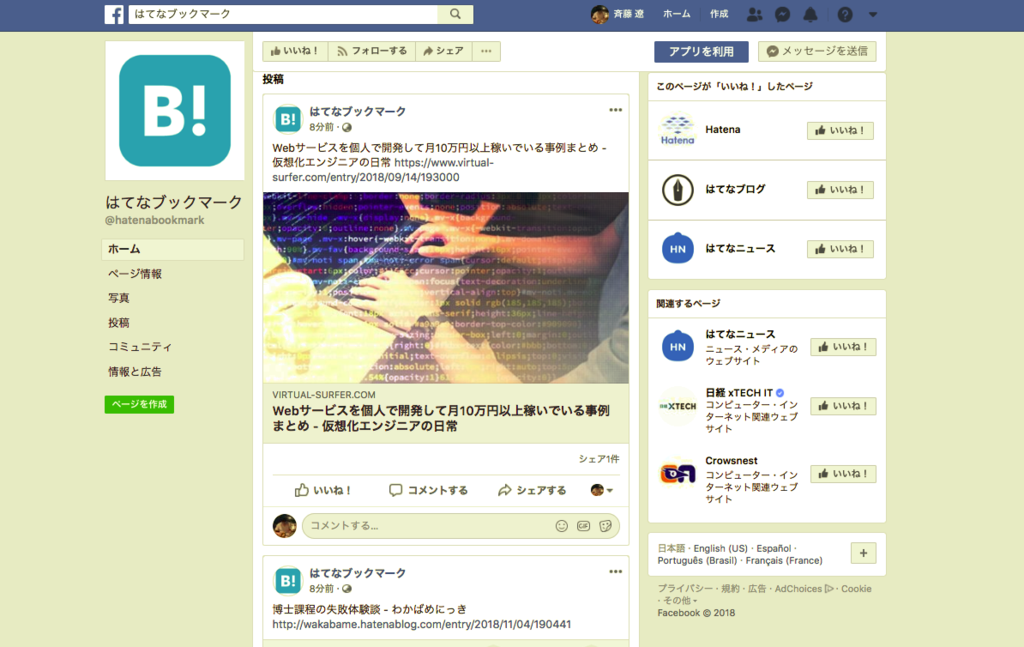Image resolution: width=1024 pixels, height=647 pixels.
Task: Open the wakabame.hatenablog.com post link
Action: pyautogui.click(x=421, y=625)
